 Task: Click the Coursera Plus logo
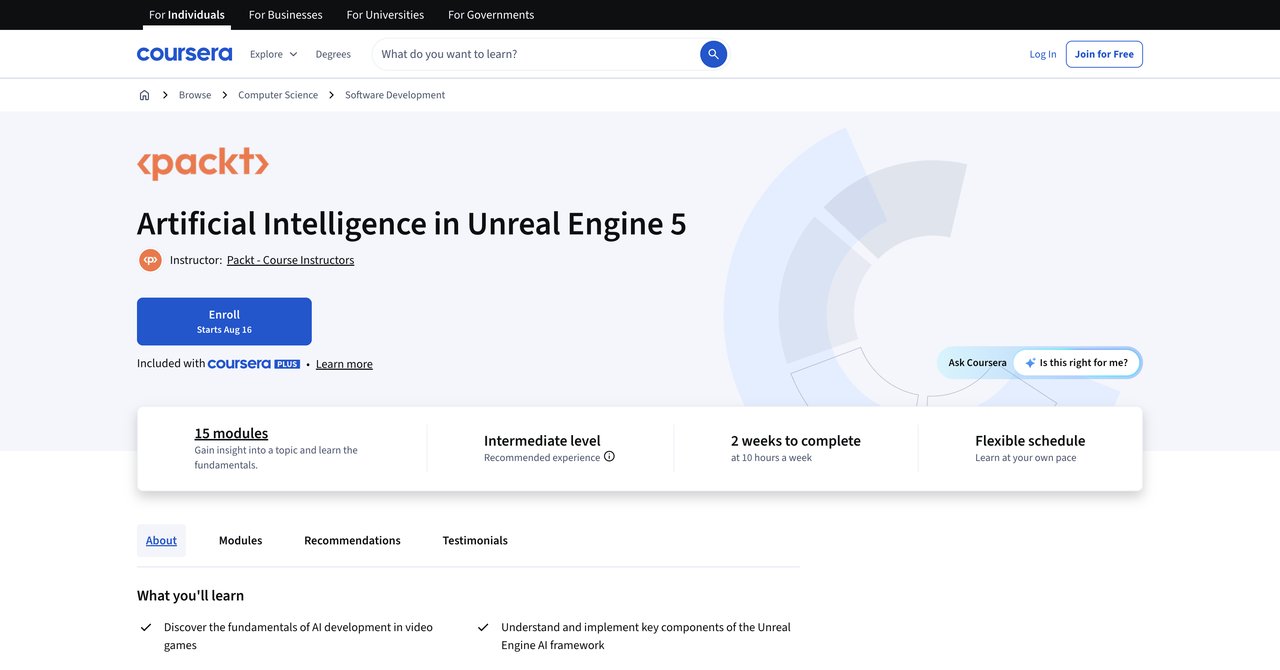pos(254,364)
